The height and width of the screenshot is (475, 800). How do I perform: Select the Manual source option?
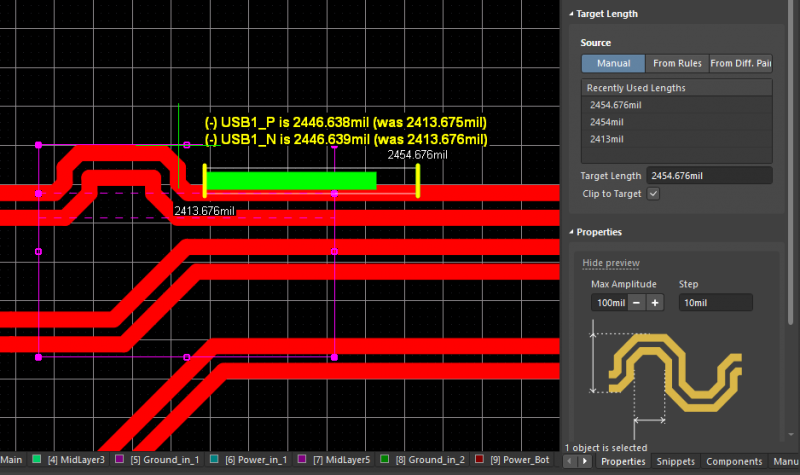[613, 63]
